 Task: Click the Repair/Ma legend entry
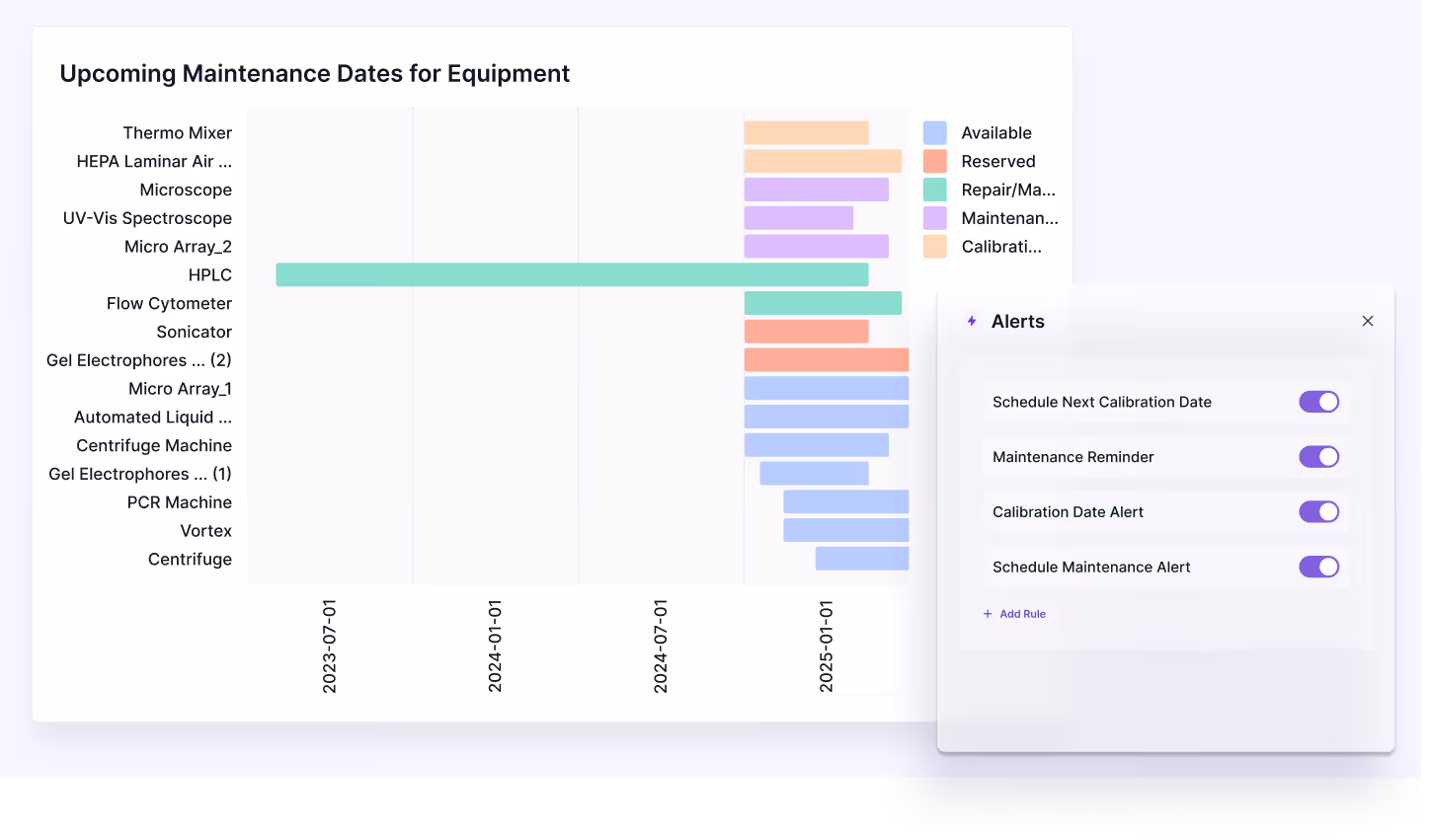[x=1008, y=190]
